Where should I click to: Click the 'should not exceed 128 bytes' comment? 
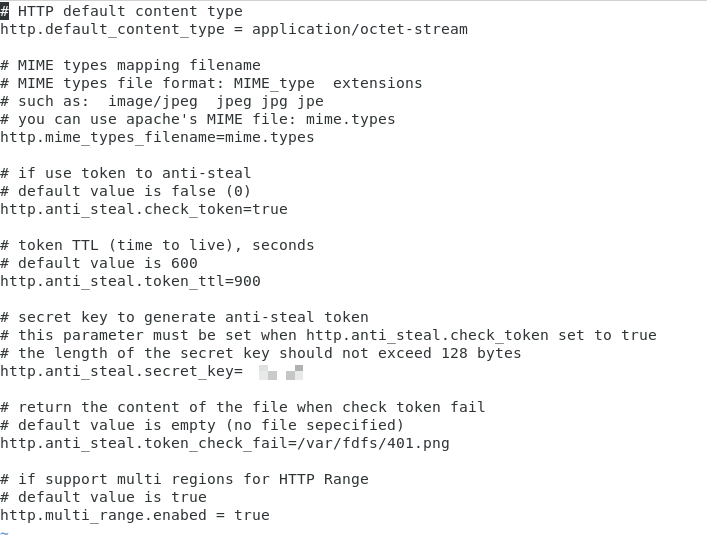coord(400,353)
